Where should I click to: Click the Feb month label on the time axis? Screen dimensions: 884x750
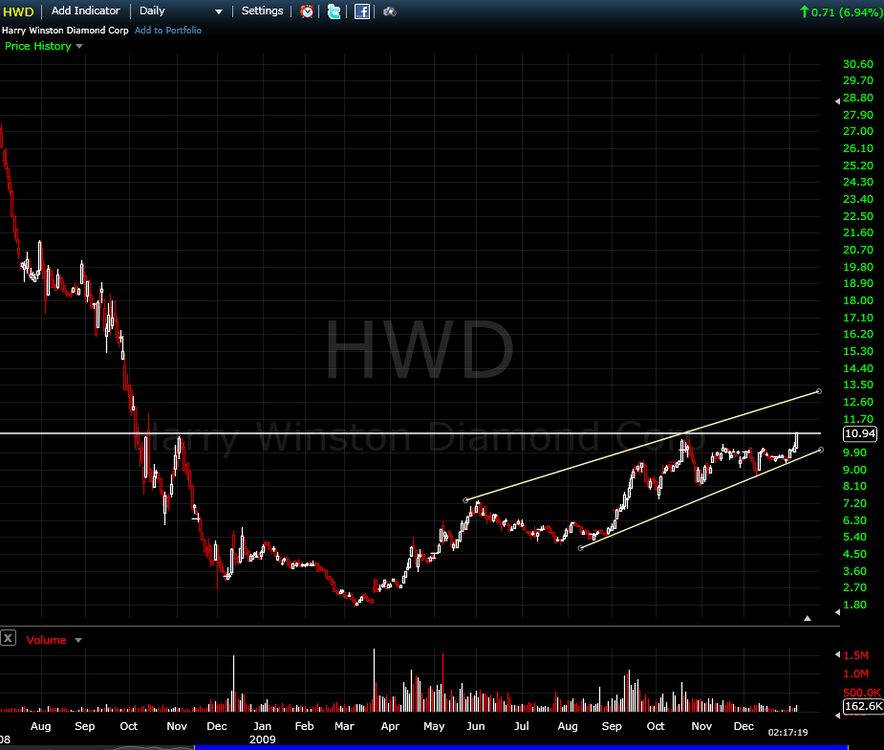304,726
